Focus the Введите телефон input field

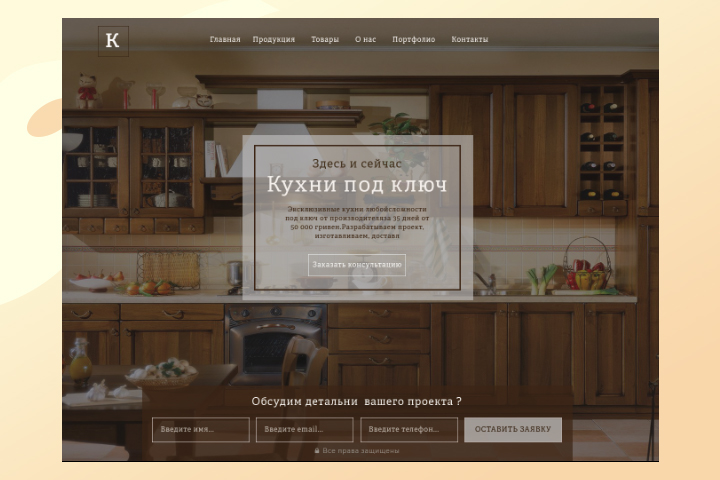pyautogui.click(x=409, y=429)
